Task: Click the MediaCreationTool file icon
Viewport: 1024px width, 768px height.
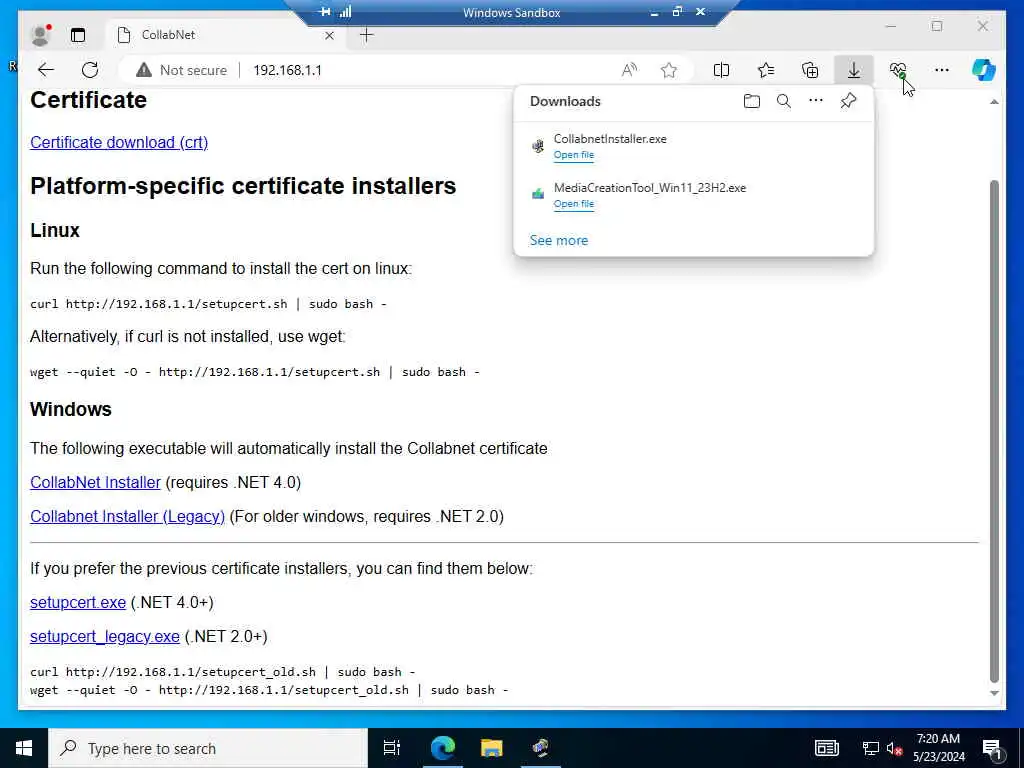Action: [538, 194]
